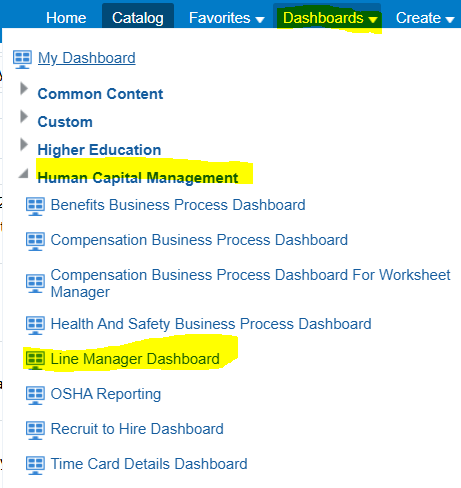Open the Favorites dropdown menu
The width and height of the screenshot is (461, 488).
tap(227, 18)
